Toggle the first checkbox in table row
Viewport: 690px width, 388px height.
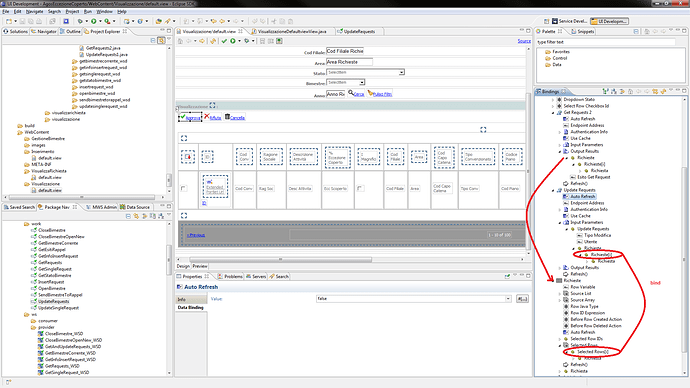(x=184, y=188)
